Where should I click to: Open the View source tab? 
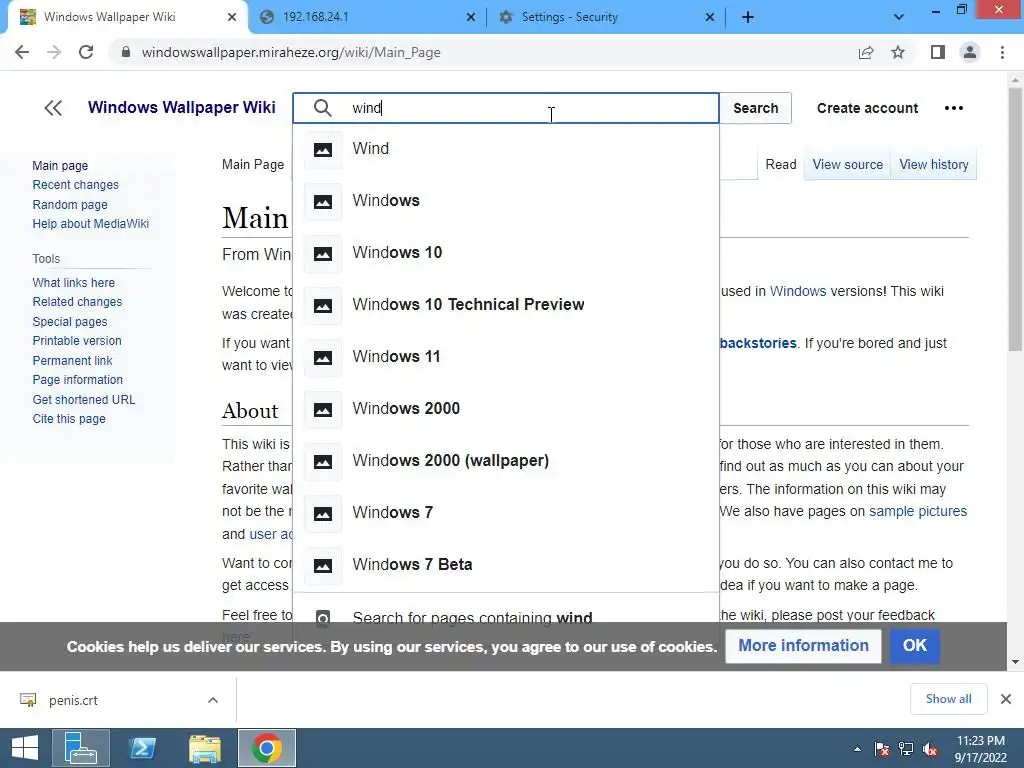point(847,165)
